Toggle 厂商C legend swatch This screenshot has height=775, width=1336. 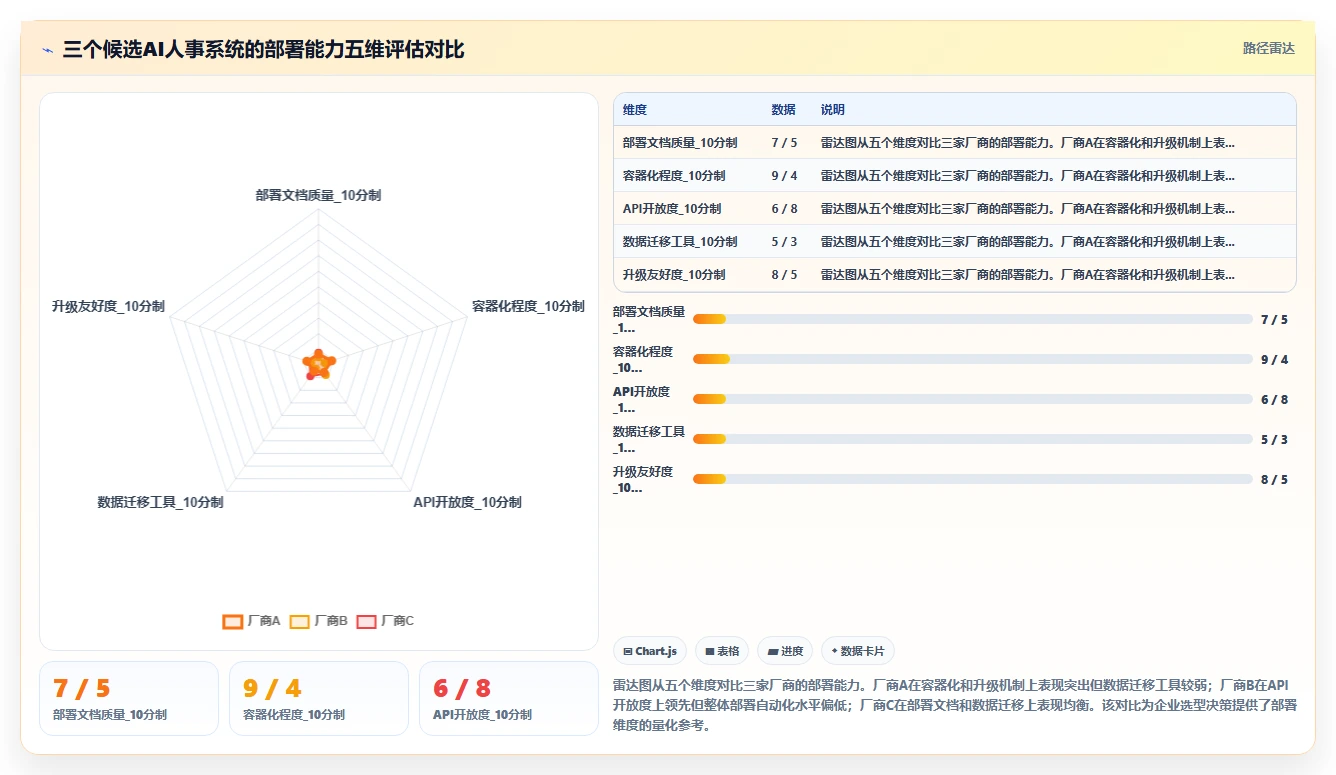coord(367,621)
